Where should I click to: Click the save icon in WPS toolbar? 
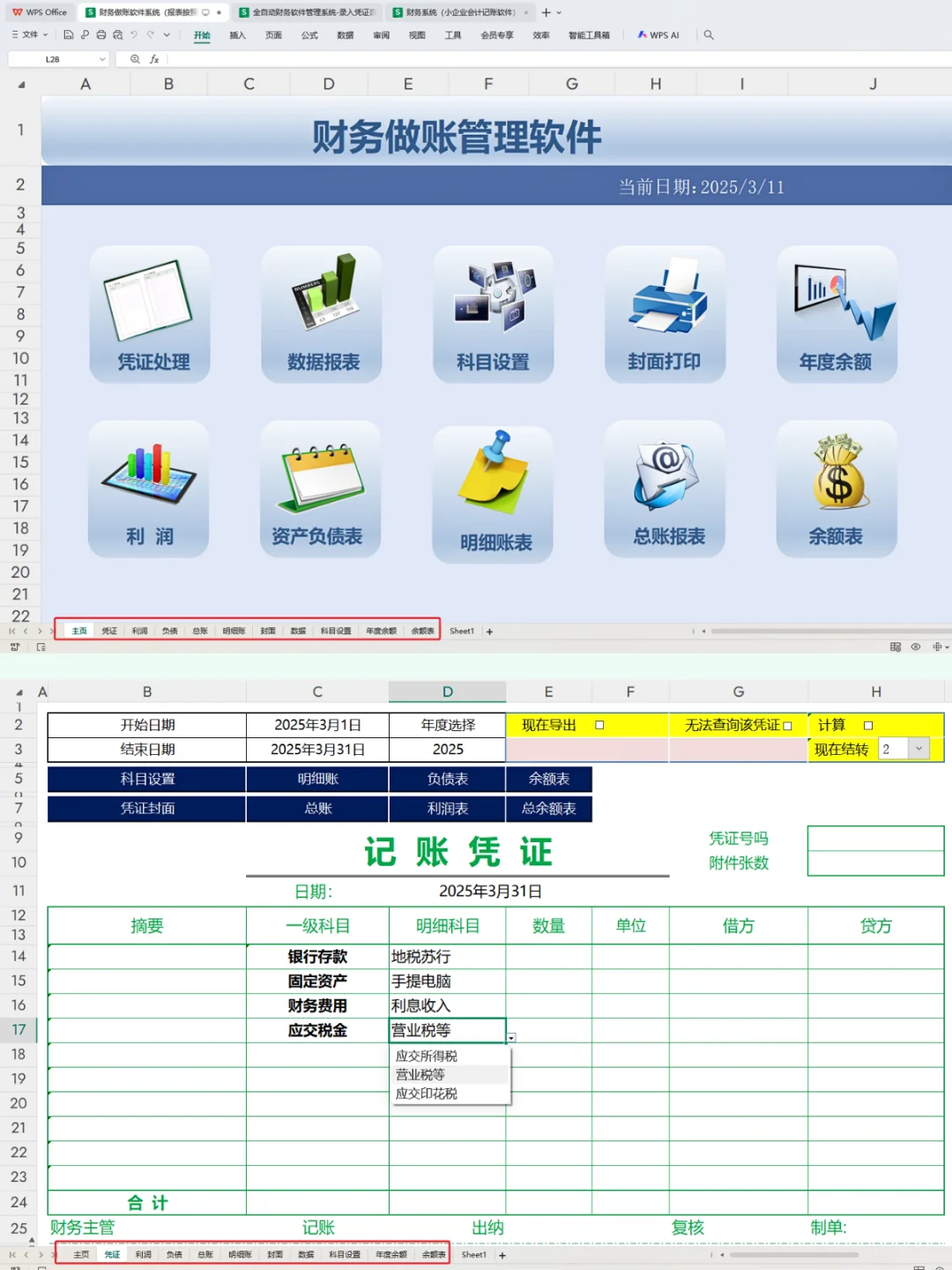tap(69, 35)
